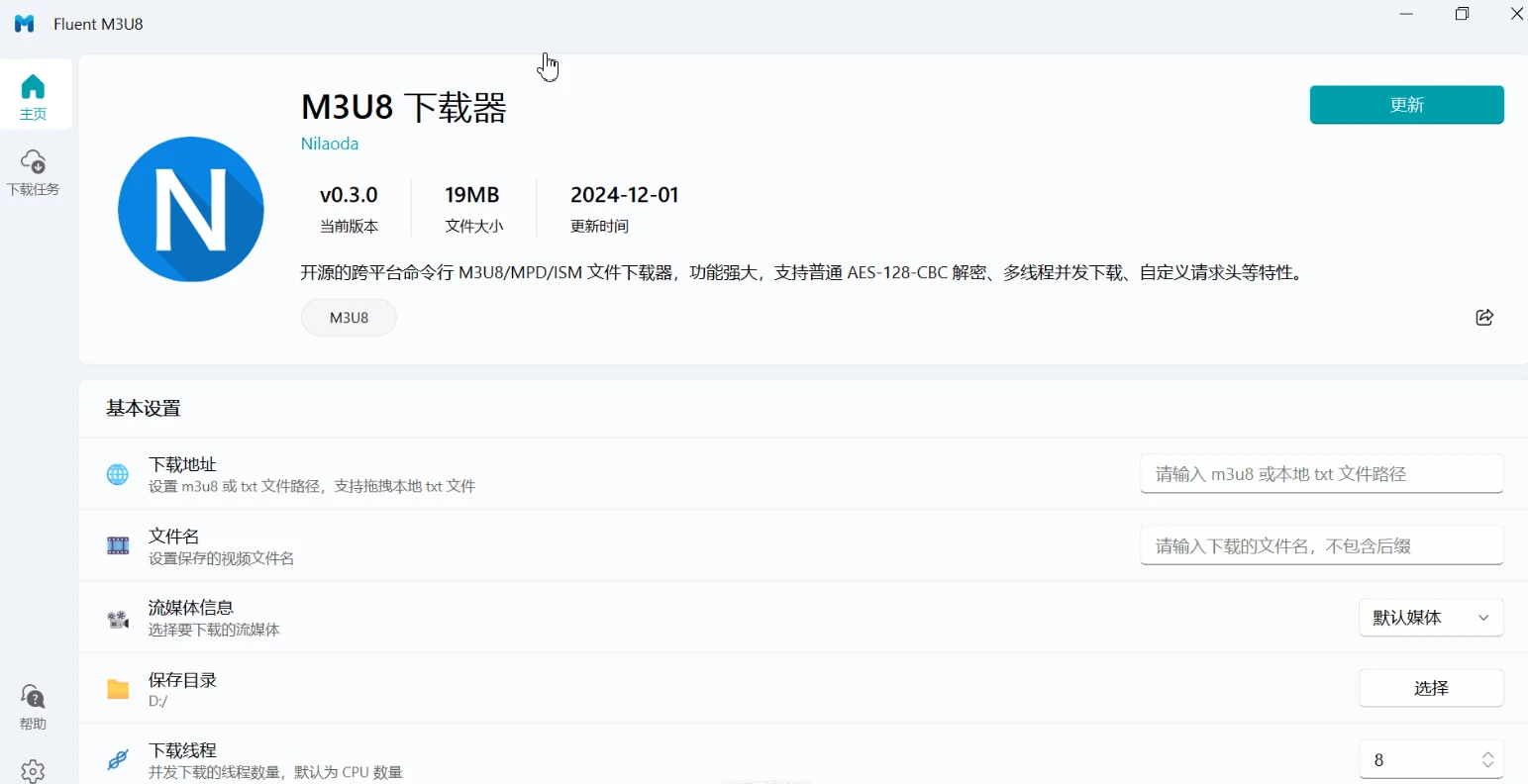1528x784 pixels.
Task: Click the yellow folder icon beside 保存目录
Action: coord(118,689)
